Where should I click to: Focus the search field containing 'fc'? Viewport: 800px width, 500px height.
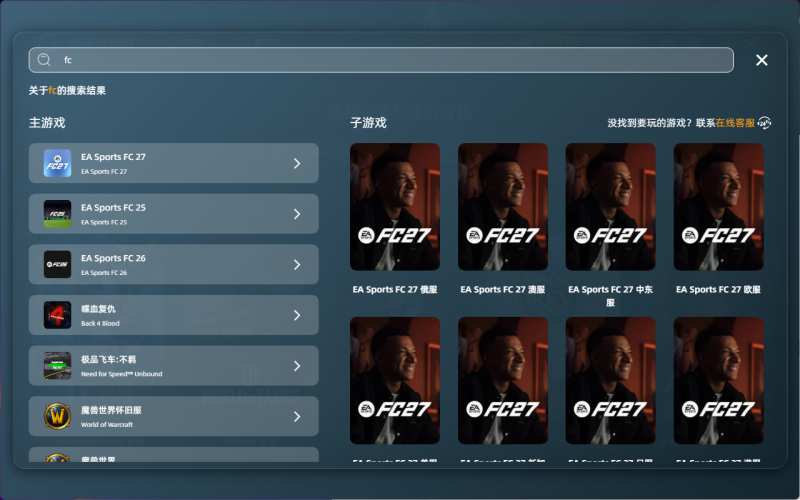click(x=381, y=60)
